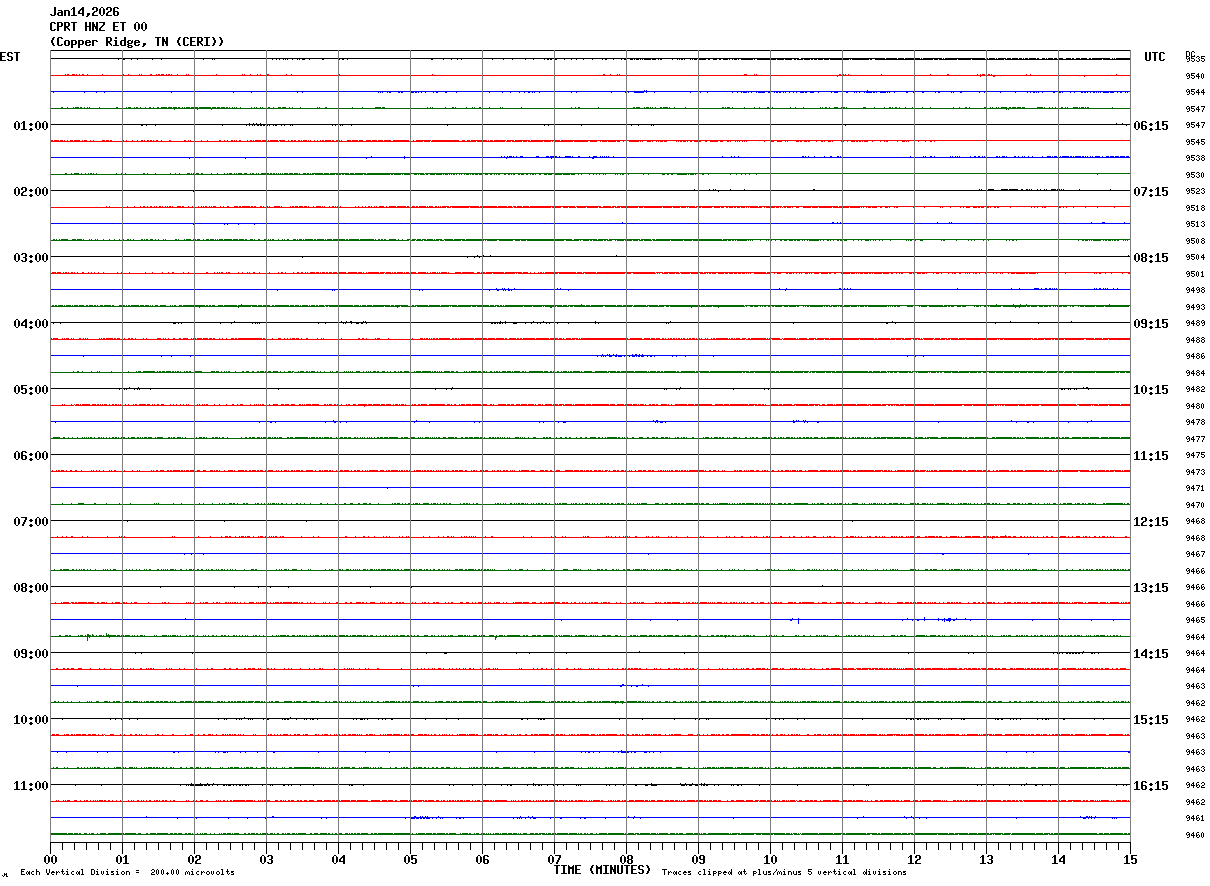Click the DC offset value "9523"
The height and width of the screenshot is (886, 1210).
click(x=1195, y=191)
